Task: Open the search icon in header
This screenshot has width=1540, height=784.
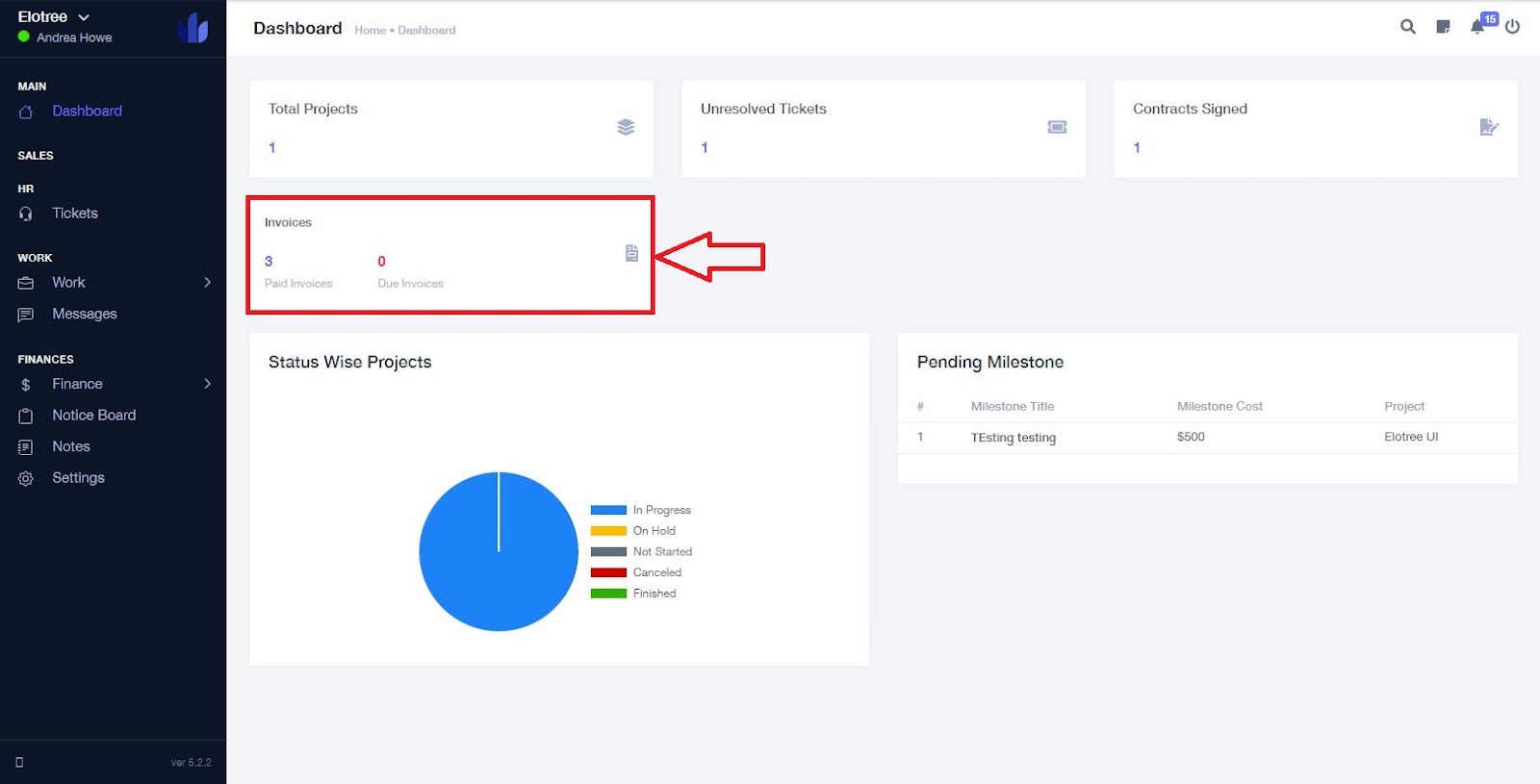Action: point(1407,27)
